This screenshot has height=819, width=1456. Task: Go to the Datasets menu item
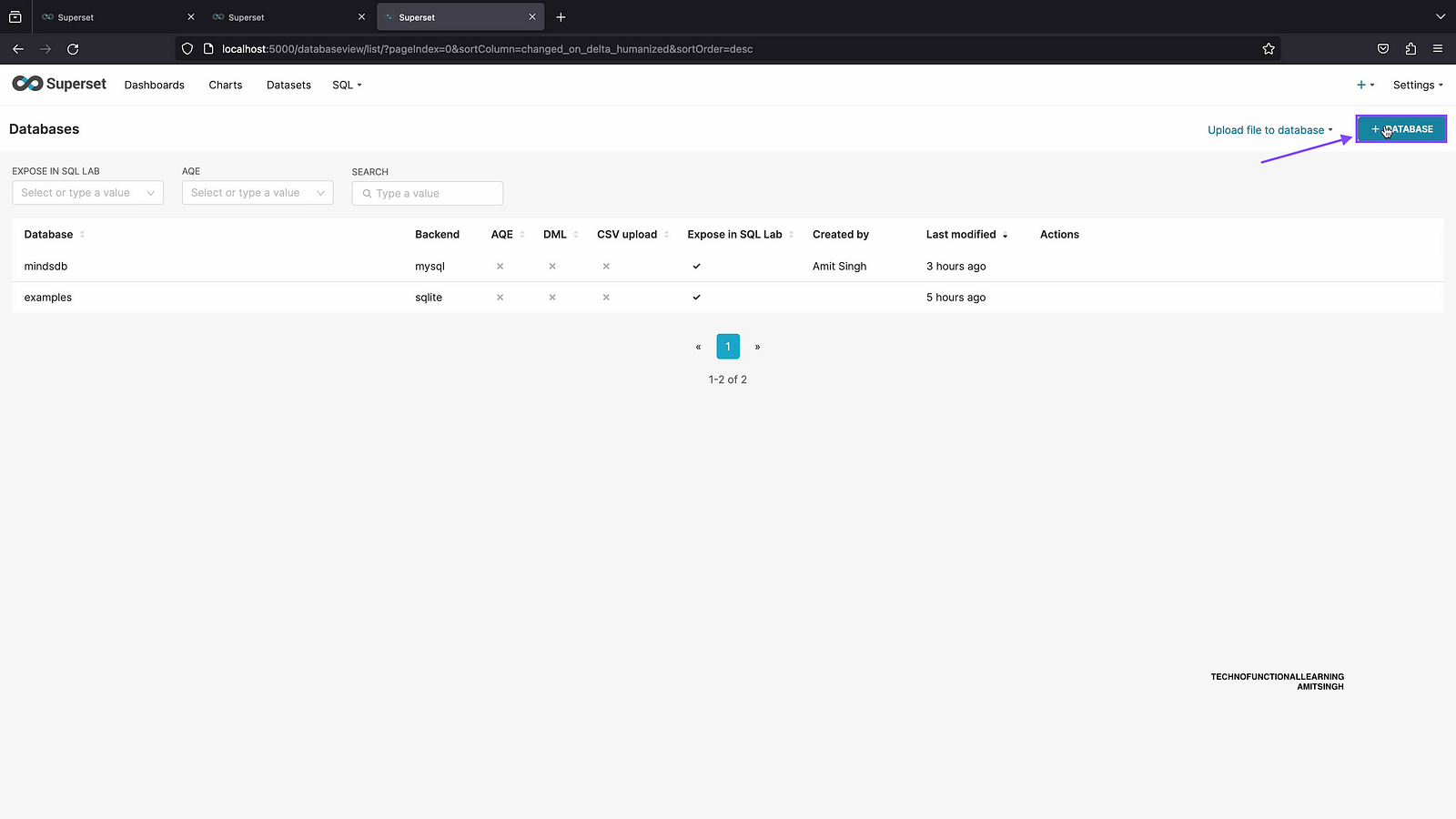(288, 85)
